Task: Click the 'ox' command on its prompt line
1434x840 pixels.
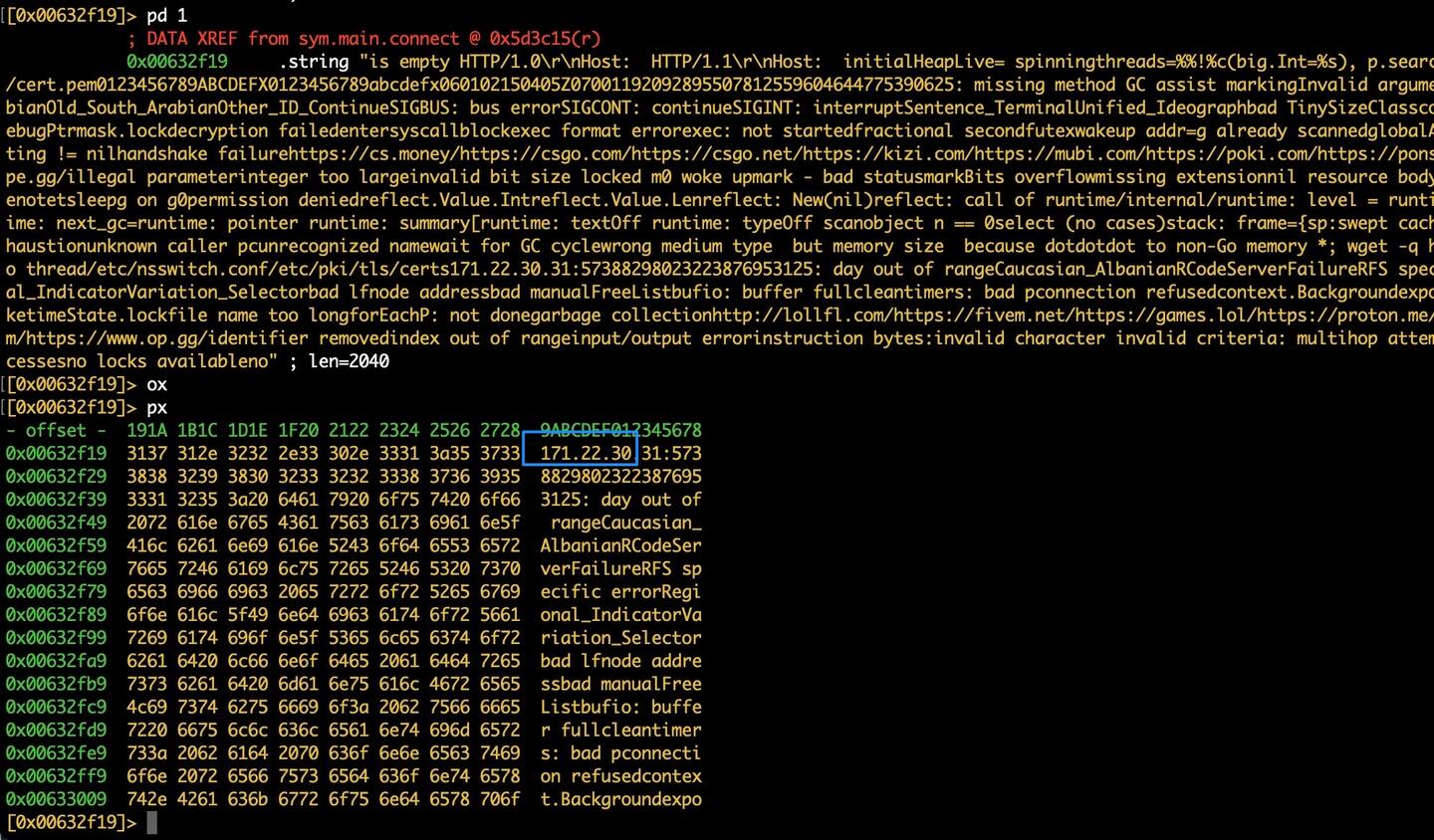Action: (x=156, y=384)
